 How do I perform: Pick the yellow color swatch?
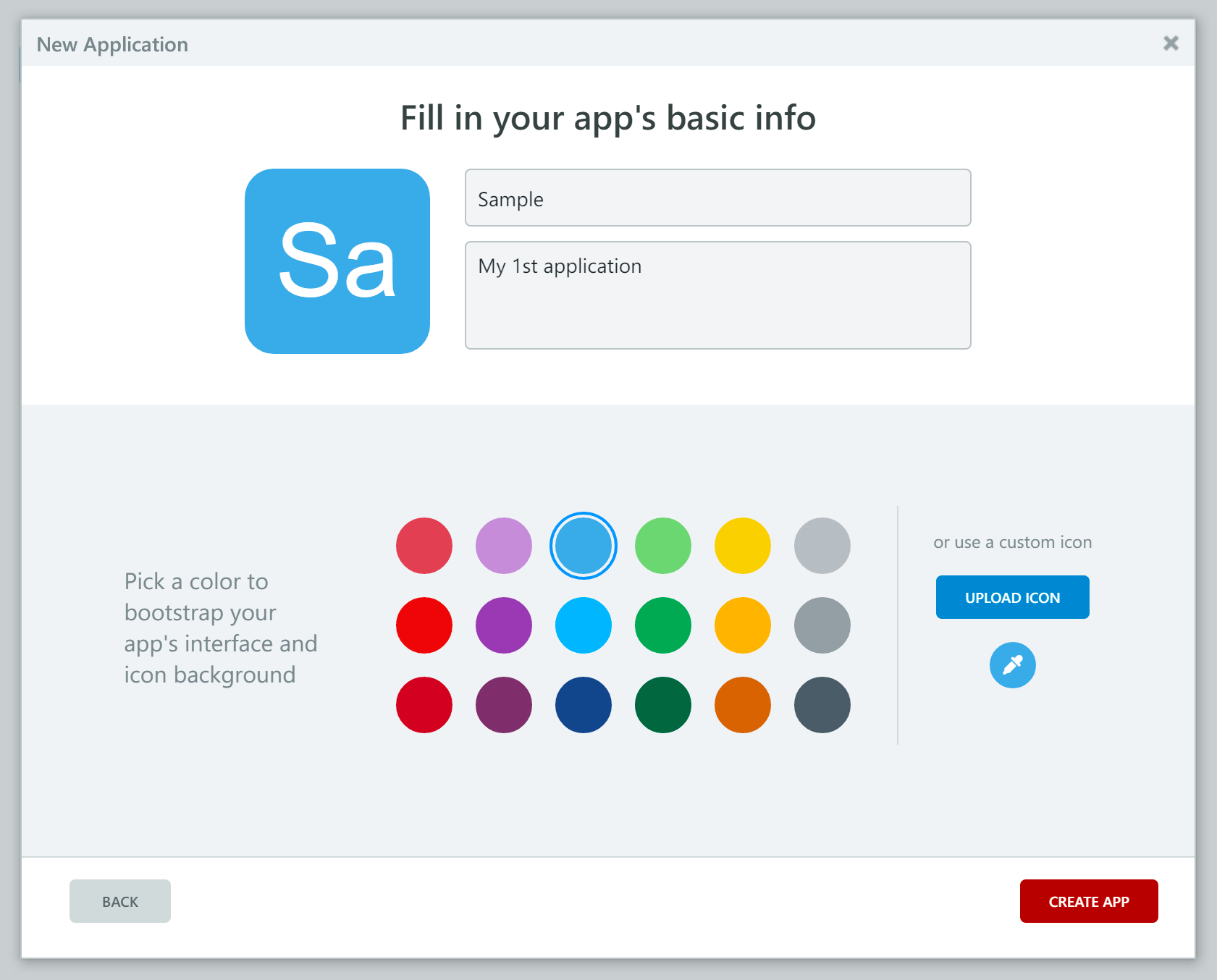point(743,546)
